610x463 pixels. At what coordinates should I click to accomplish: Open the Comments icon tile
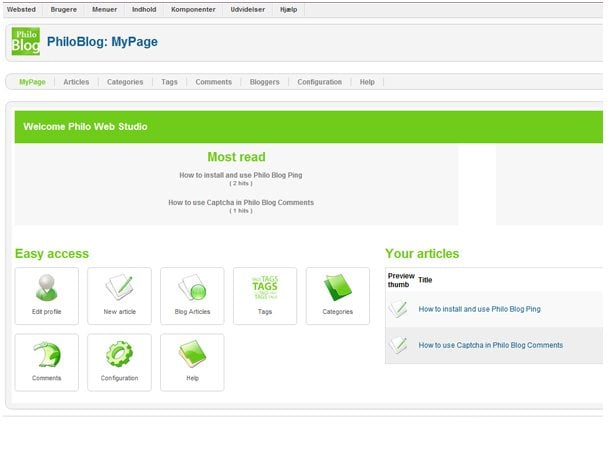(46, 358)
